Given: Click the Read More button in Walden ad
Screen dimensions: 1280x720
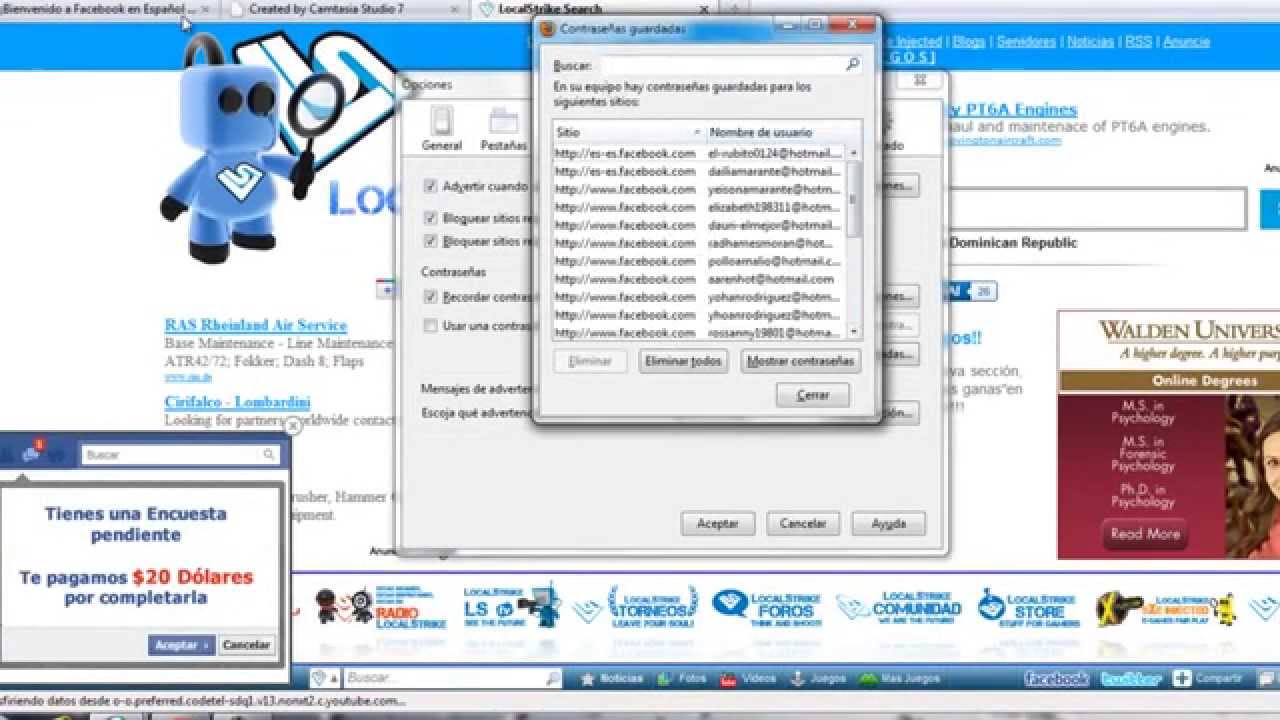Looking at the screenshot, I should tap(1145, 534).
